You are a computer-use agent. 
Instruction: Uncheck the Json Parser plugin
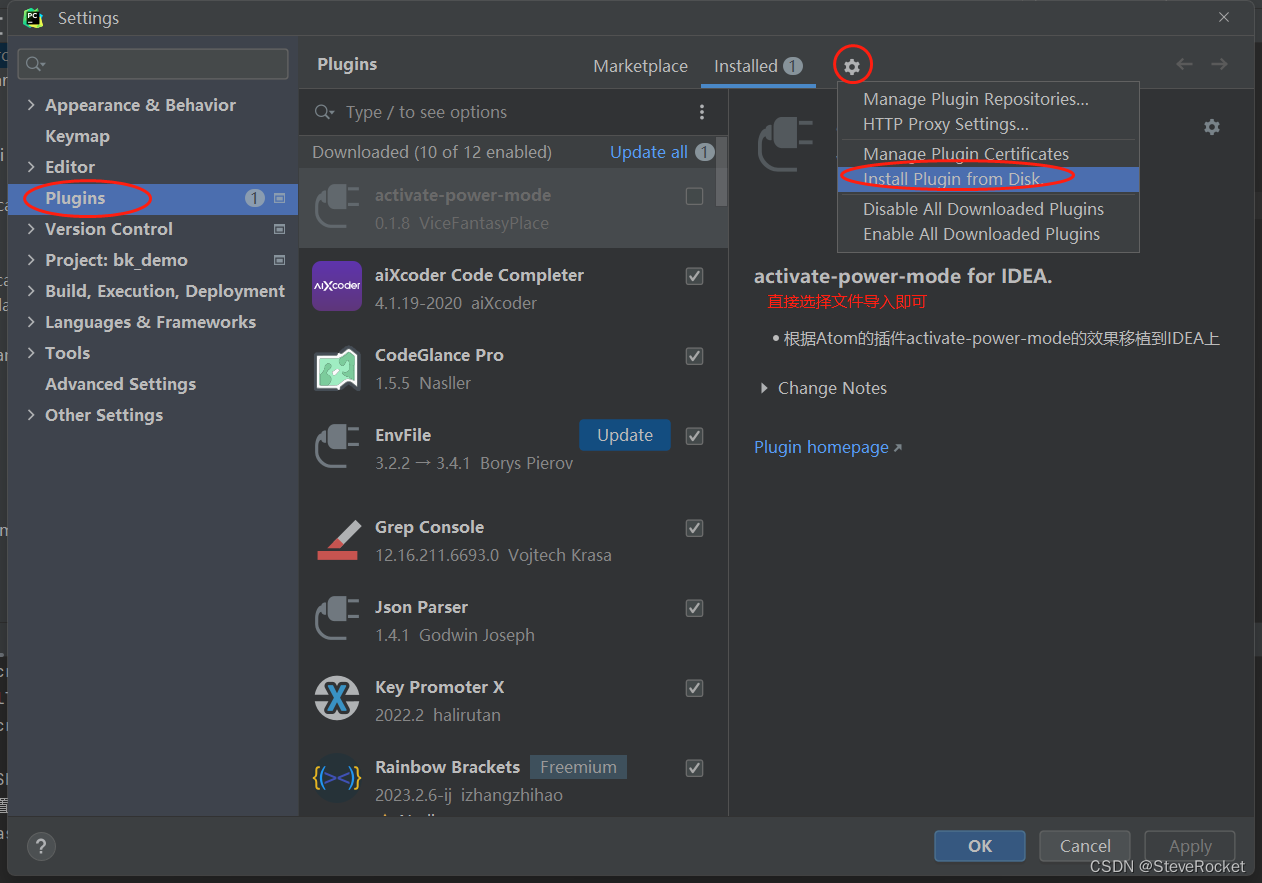point(694,608)
